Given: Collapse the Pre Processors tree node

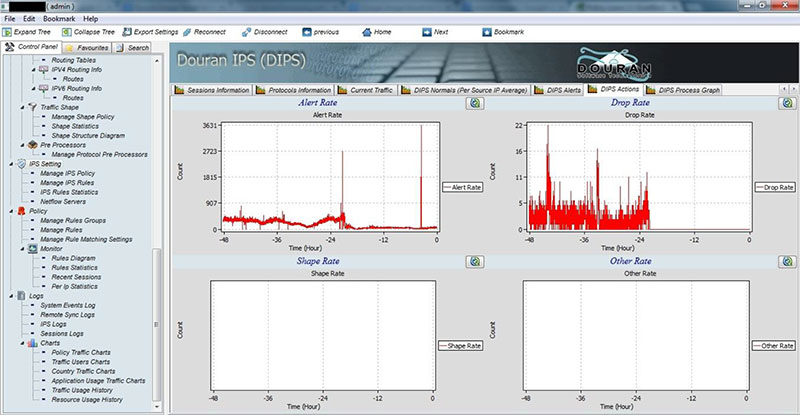Looking at the screenshot, I should coord(22,145).
